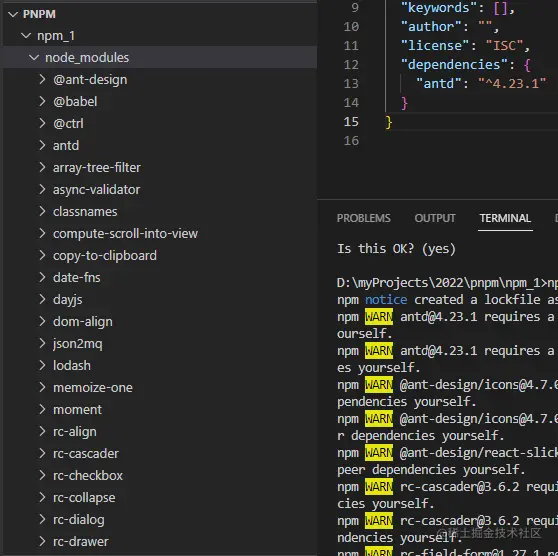Select the compute-scroll-into-view folder name
Screen dimensions: 558x556
pos(125,234)
